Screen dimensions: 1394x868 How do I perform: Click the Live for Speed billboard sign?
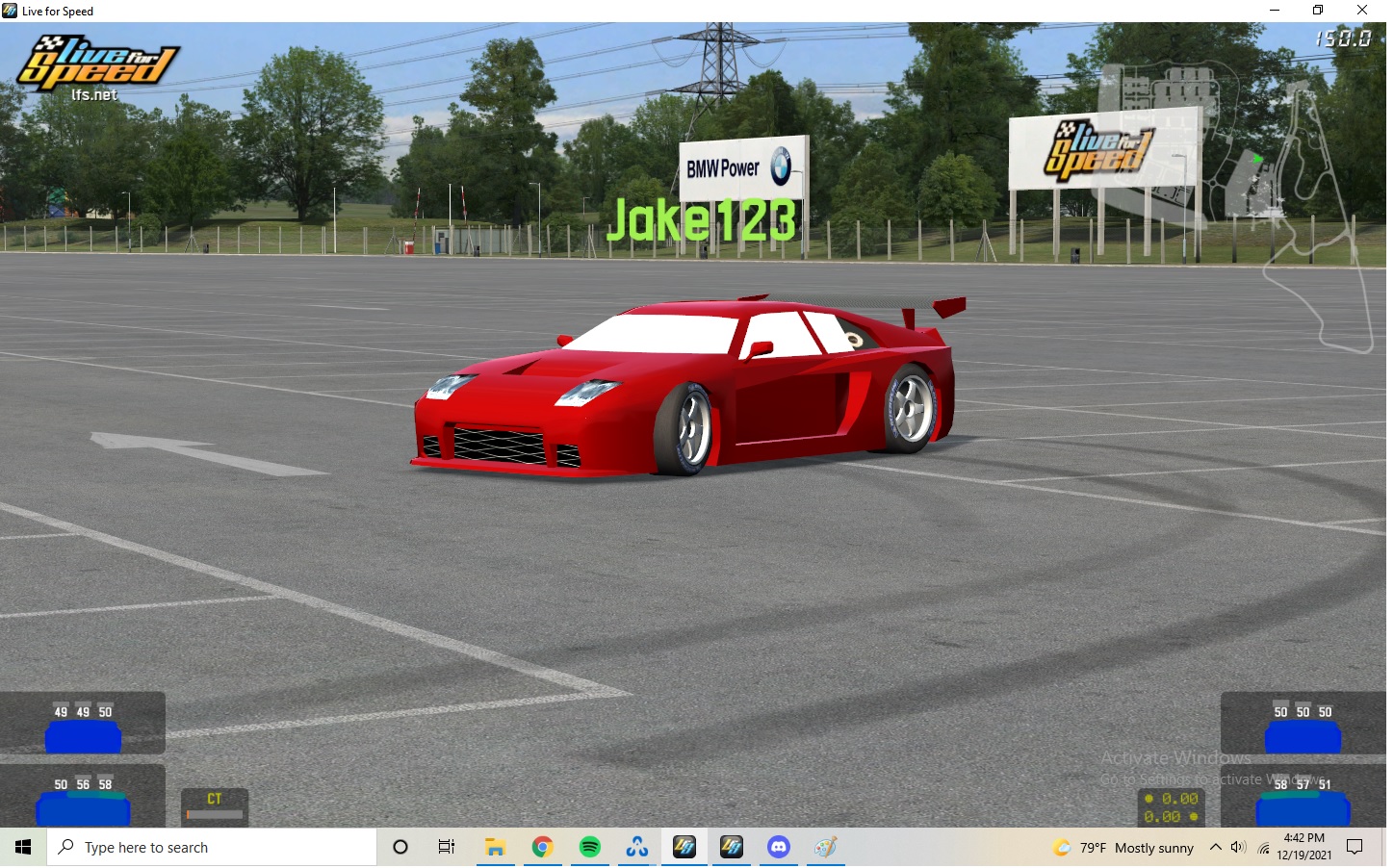[1104, 149]
